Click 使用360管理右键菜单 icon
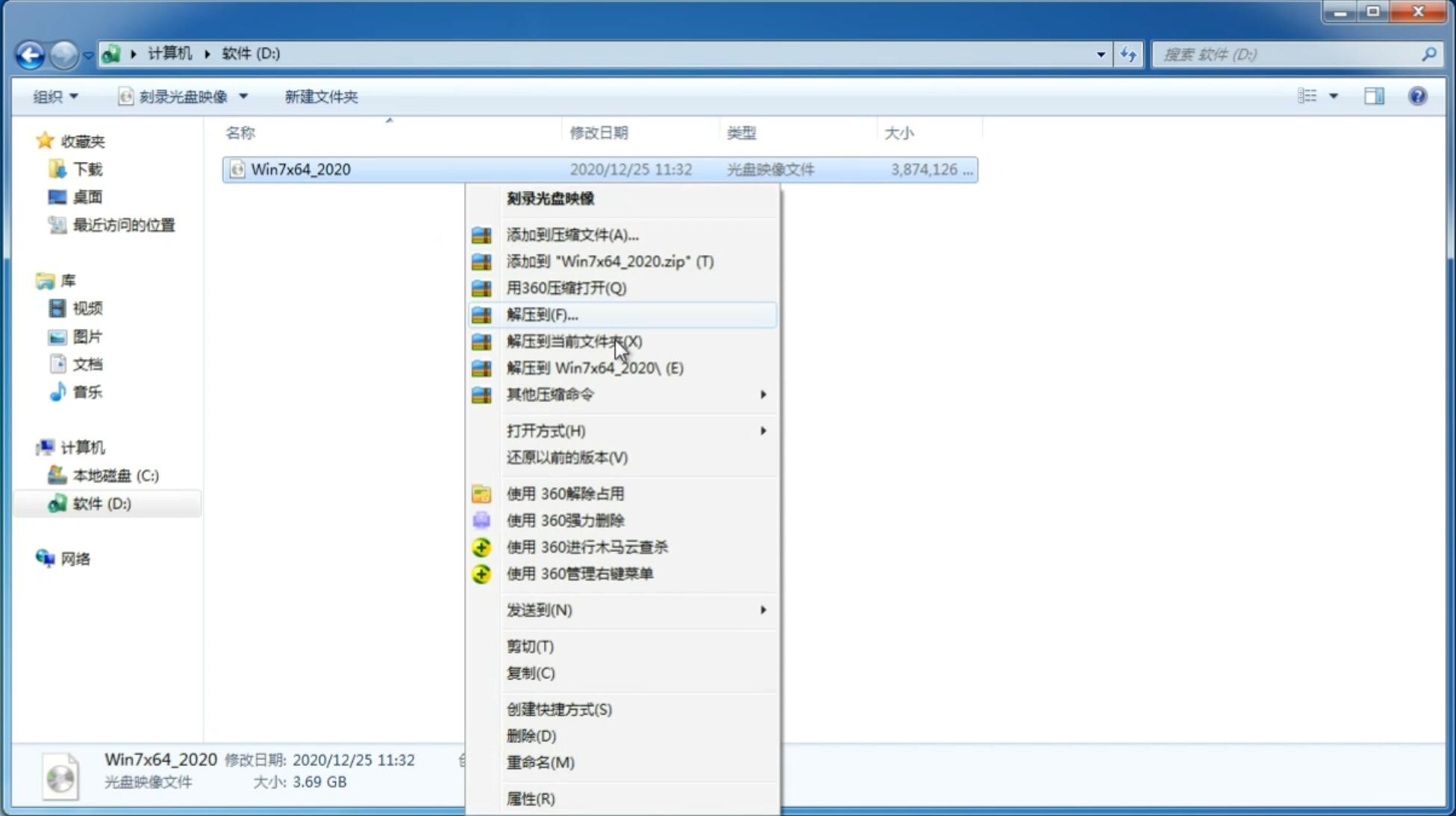1456x816 pixels. (x=480, y=573)
